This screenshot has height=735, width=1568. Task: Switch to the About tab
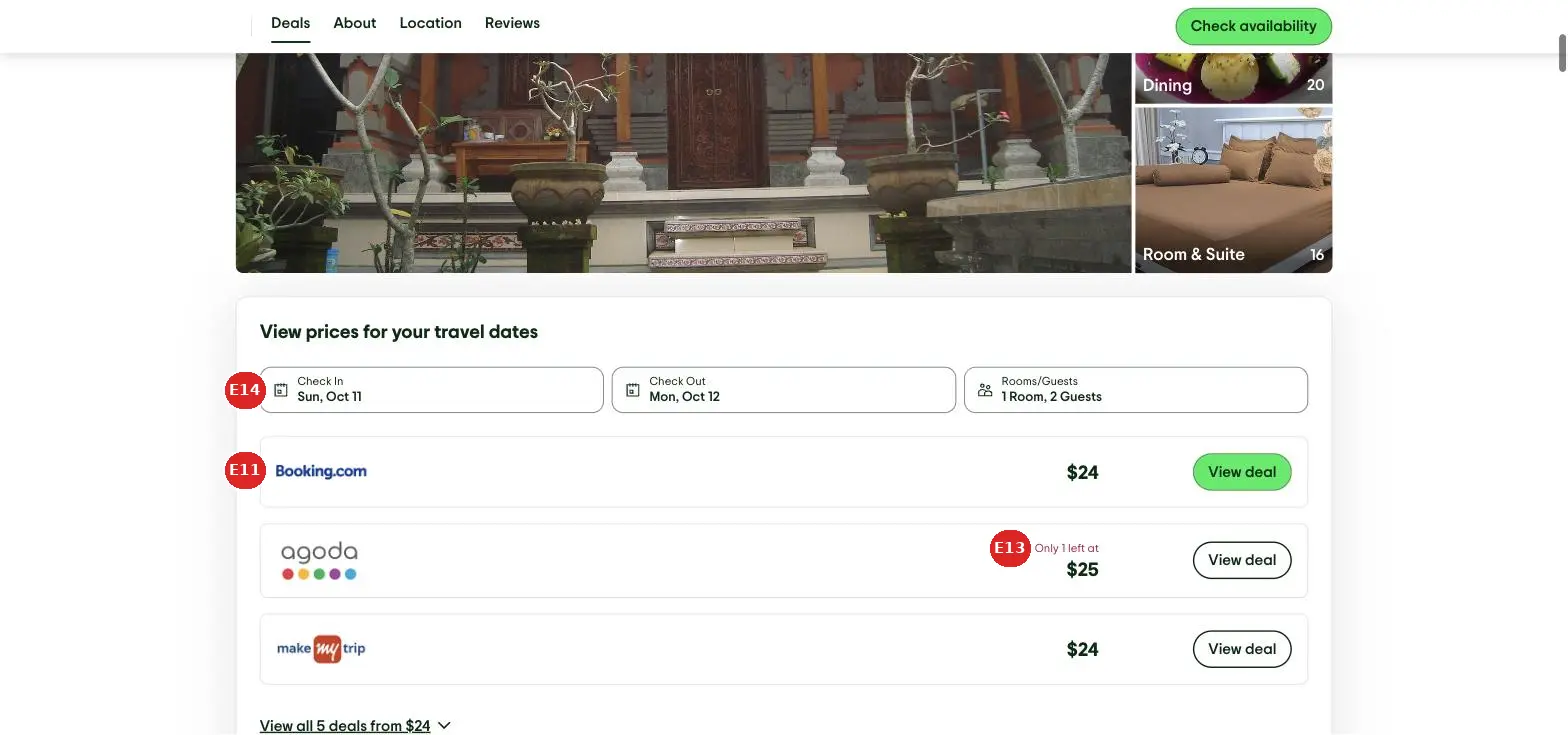tap(355, 23)
